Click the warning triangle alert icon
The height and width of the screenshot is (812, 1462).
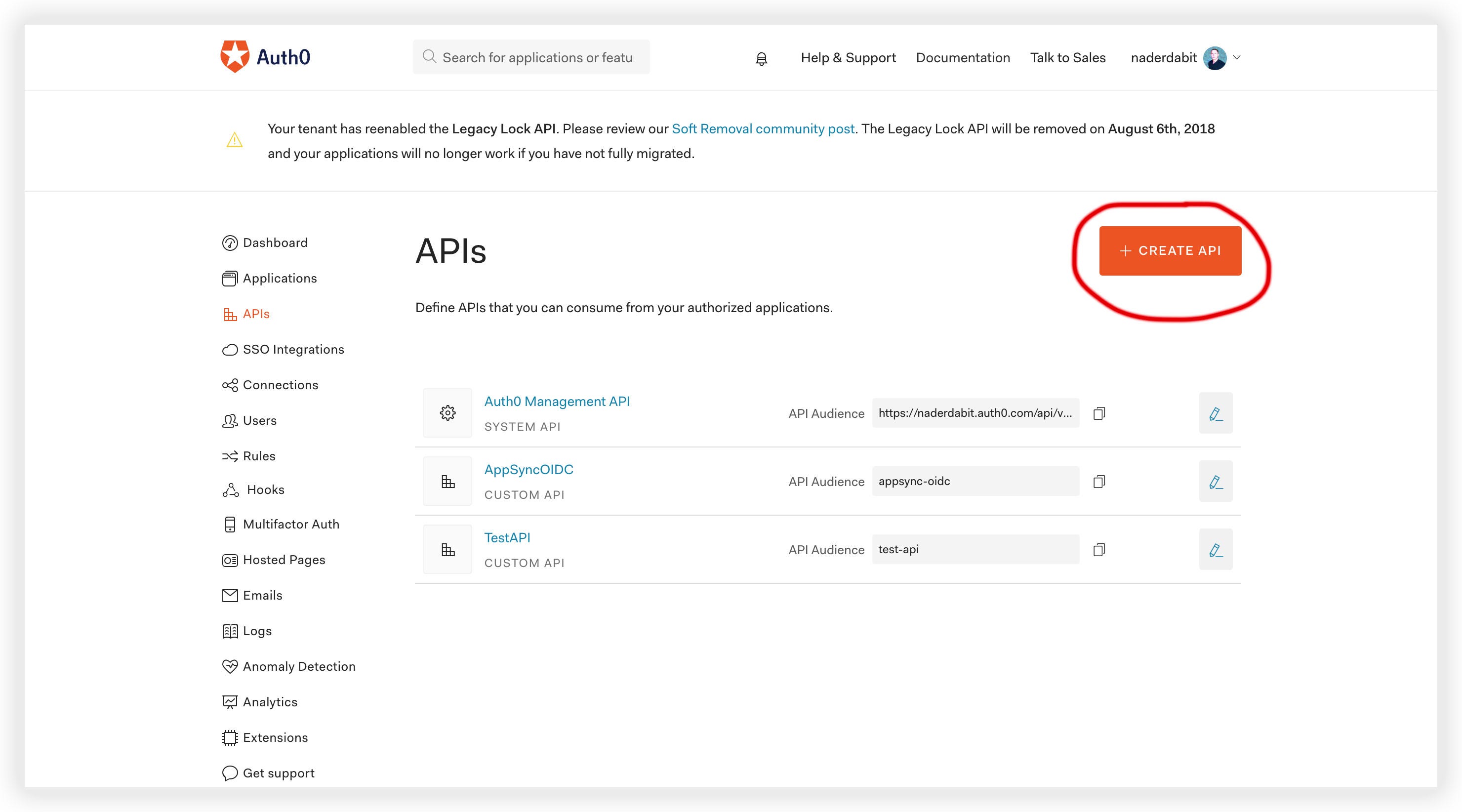point(235,140)
